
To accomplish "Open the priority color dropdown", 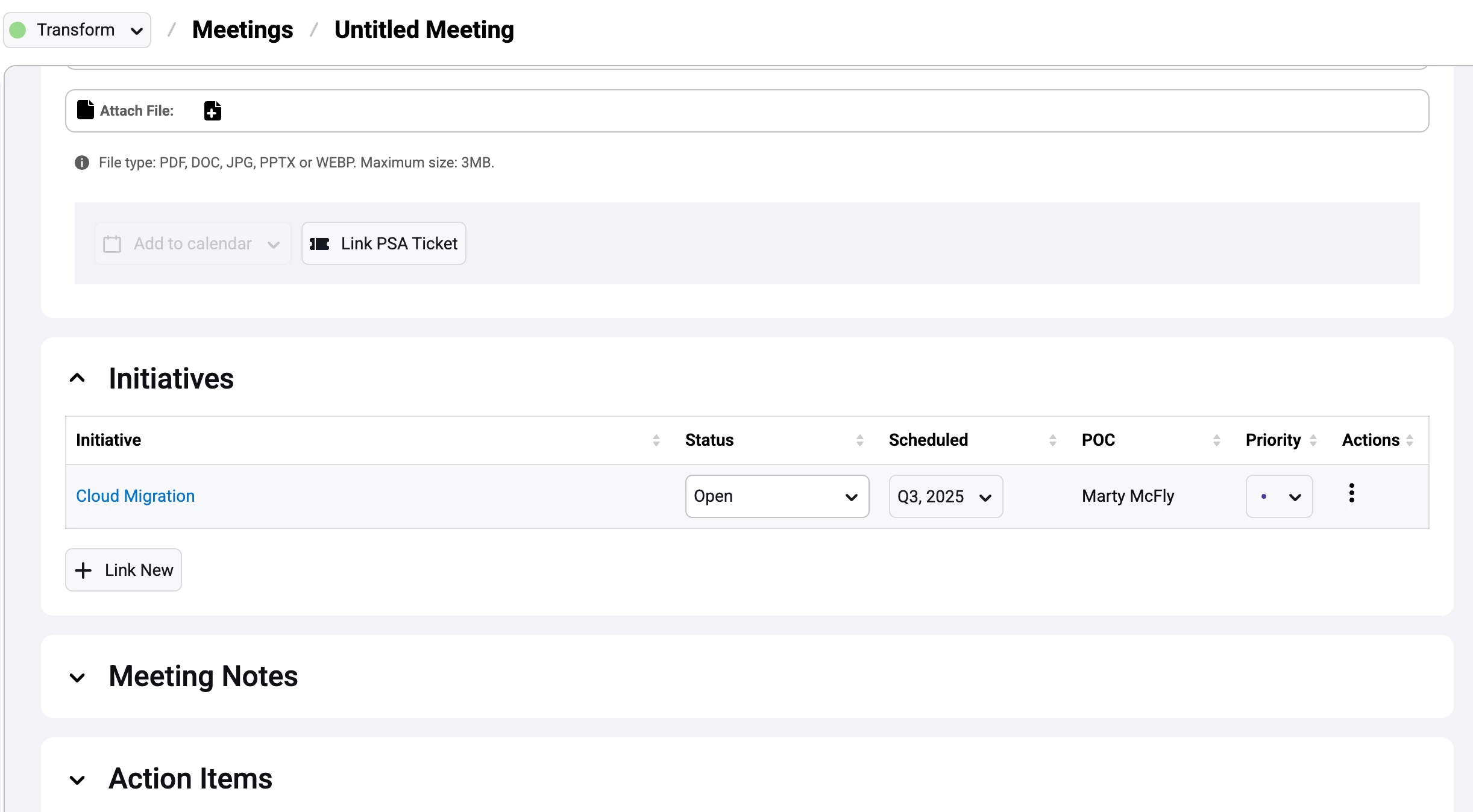I will [1279, 496].
